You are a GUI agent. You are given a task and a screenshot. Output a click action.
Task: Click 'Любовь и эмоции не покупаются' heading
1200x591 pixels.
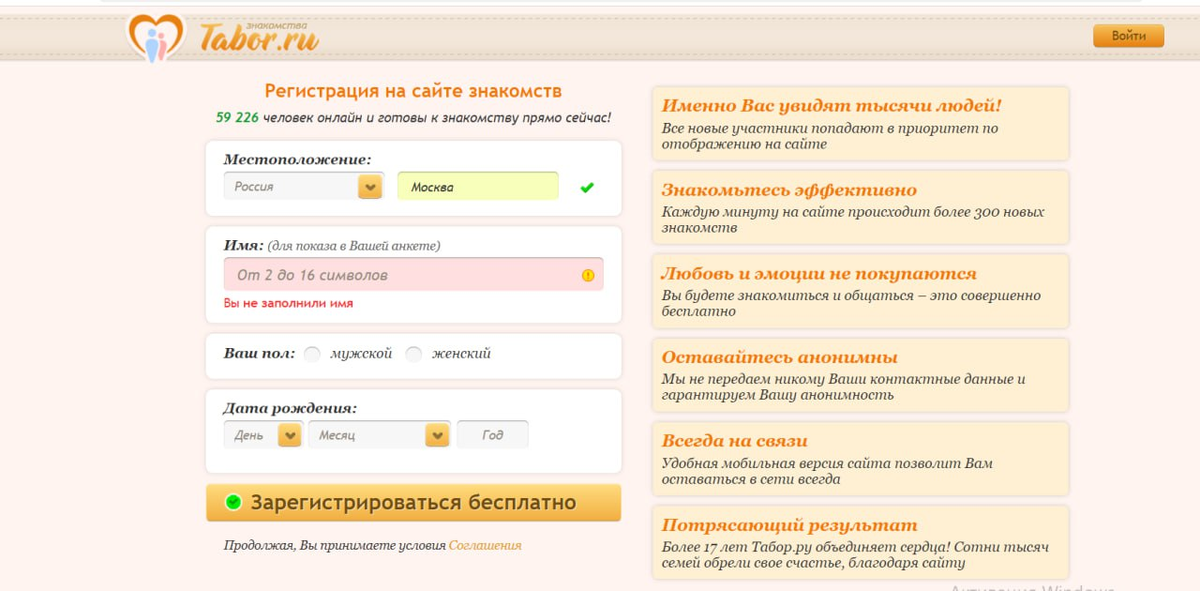(x=819, y=274)
